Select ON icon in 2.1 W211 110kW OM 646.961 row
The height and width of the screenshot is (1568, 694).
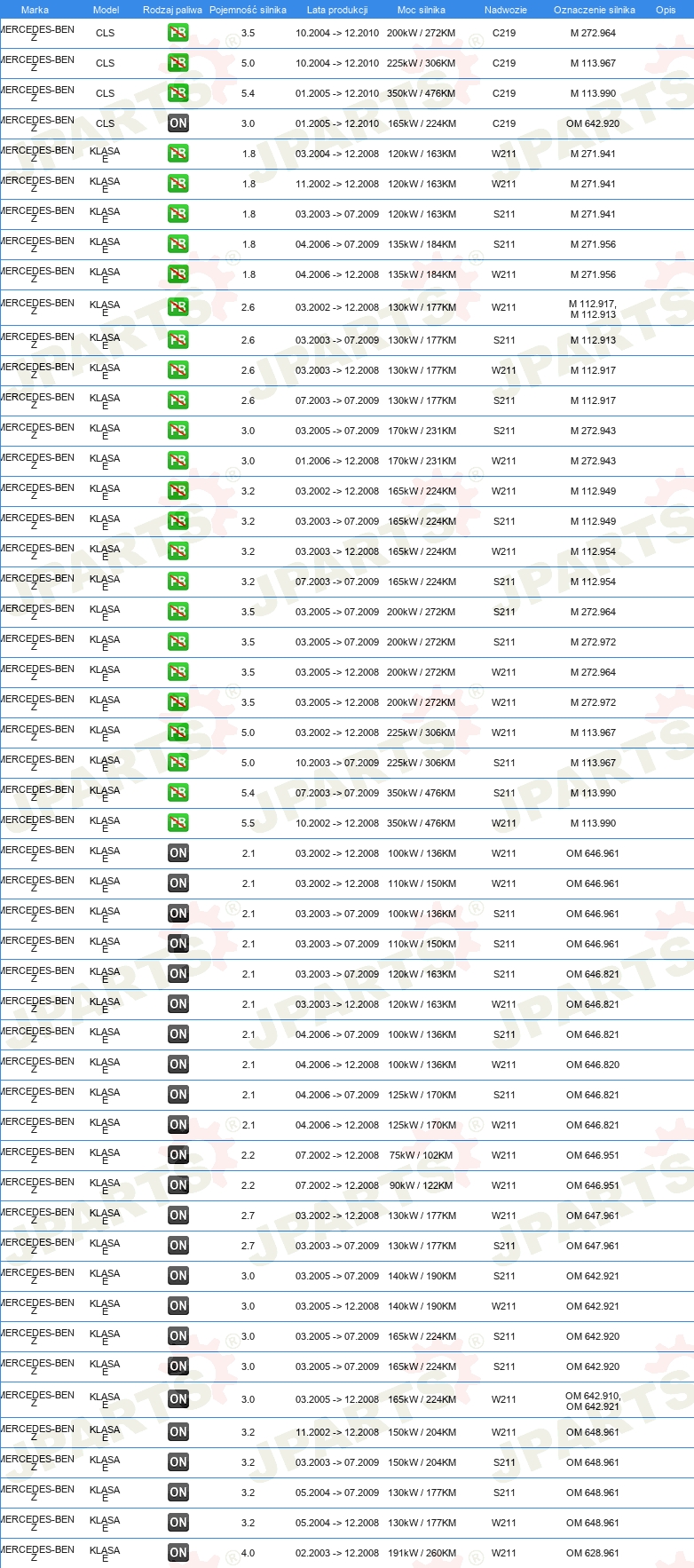178,883
